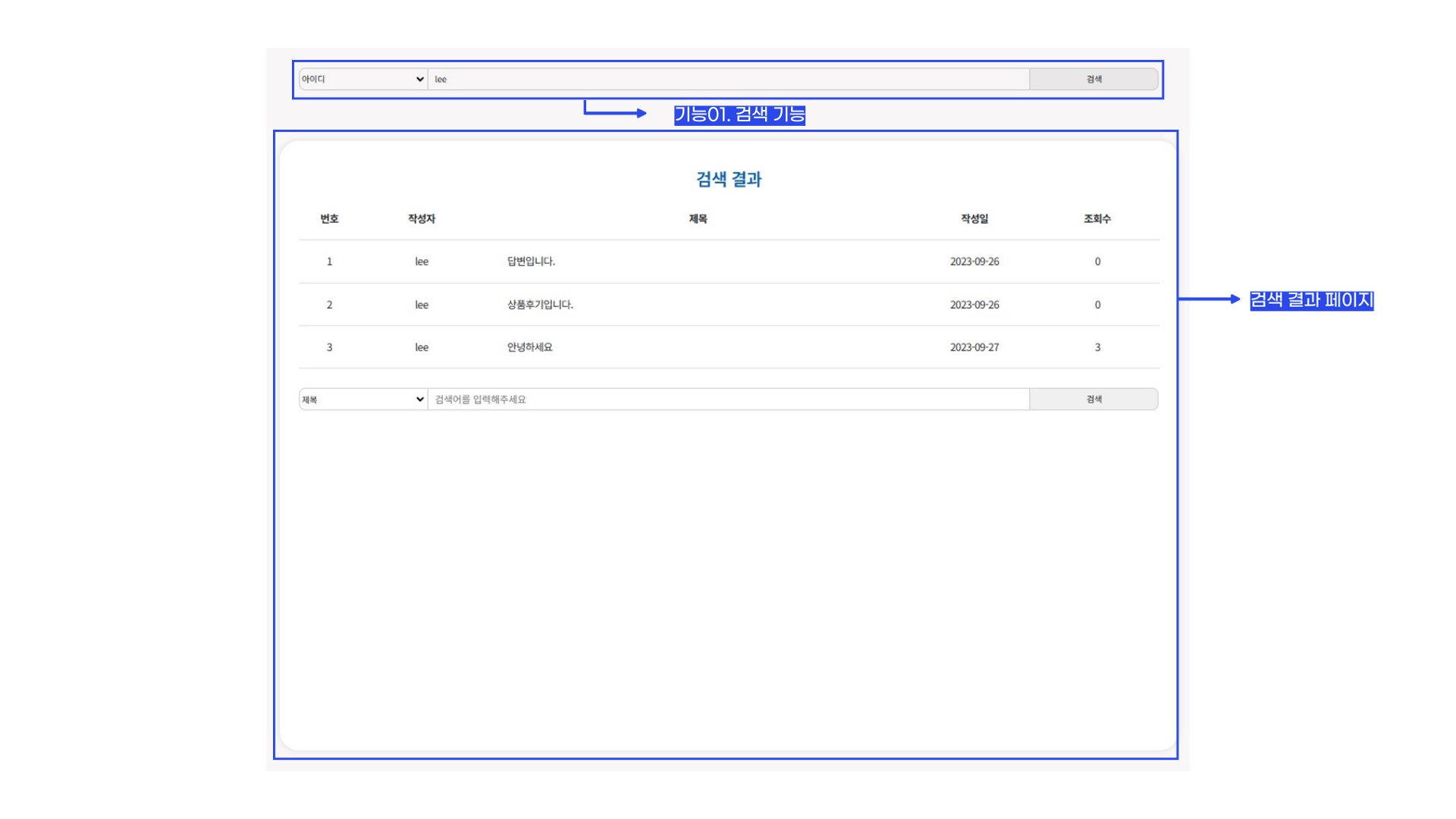The image size is (1456, 819).
Task: Open the post titled '안녕하세요'
Action: pos(529,347)
